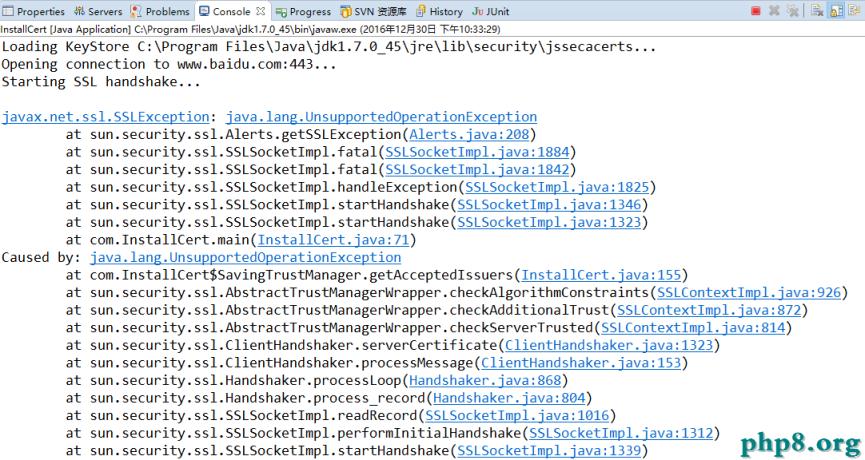
Task: Jump to SSLContextImpl.java:926
Action: click(x=749, y=293)
